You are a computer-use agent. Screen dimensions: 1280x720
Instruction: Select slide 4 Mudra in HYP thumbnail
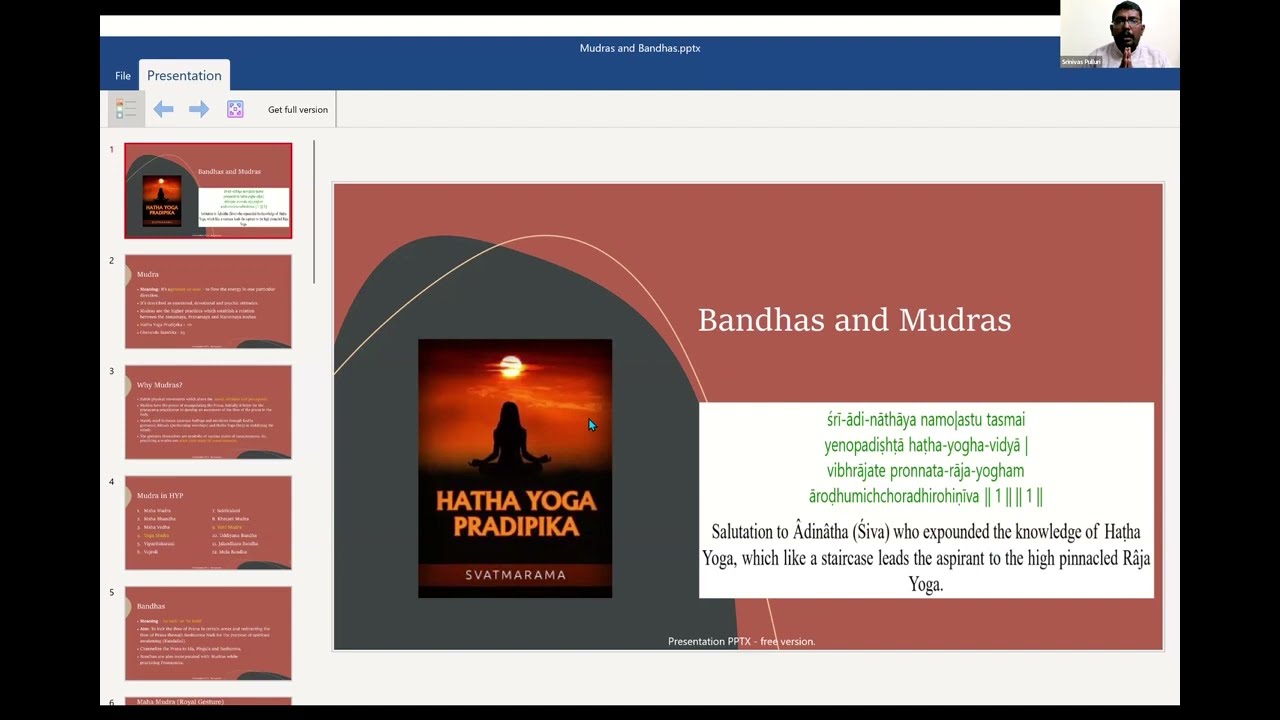coord(208,523)
